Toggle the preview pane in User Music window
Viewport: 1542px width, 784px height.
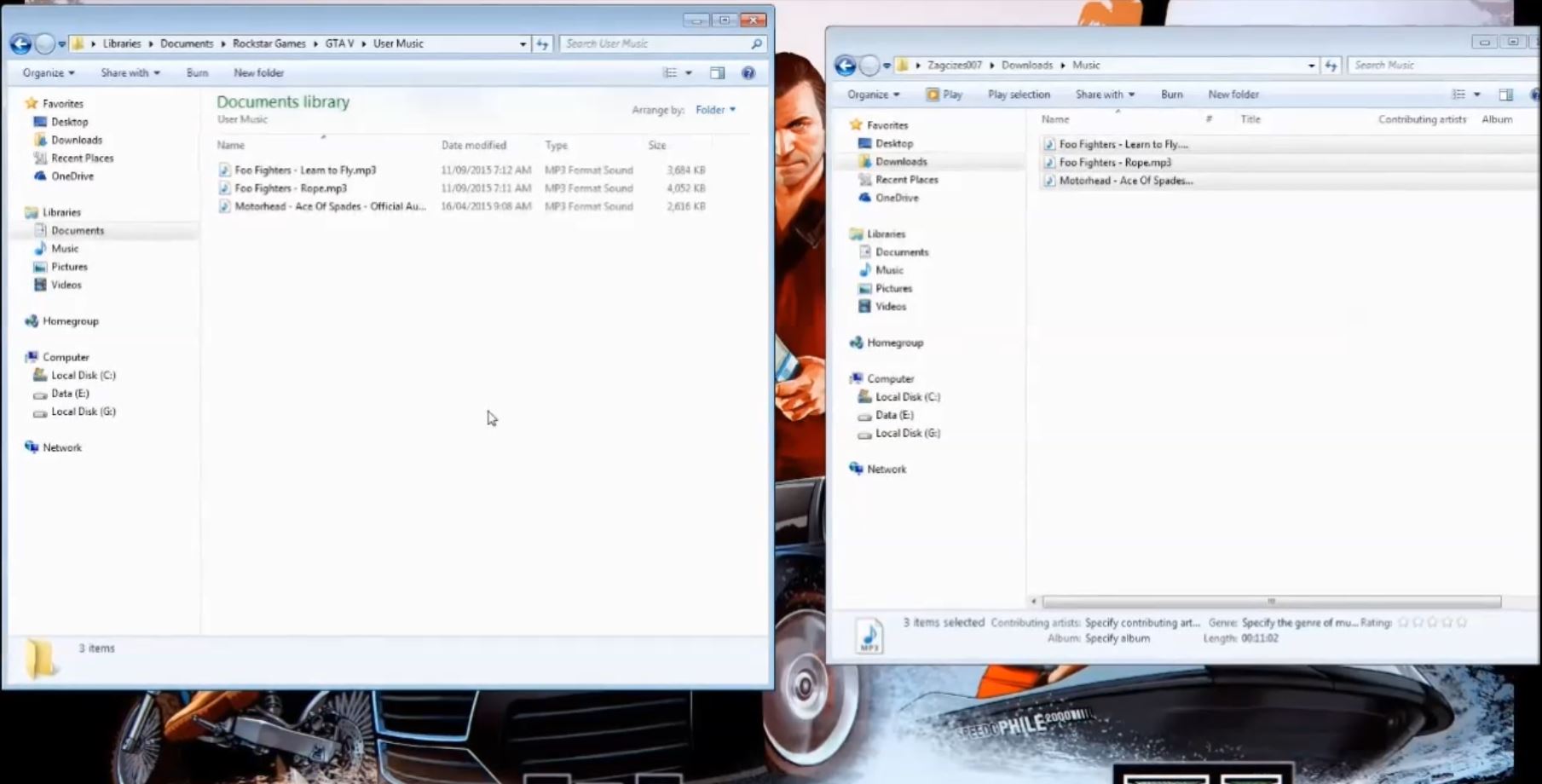pyautogui.click(x=718, y=73)
